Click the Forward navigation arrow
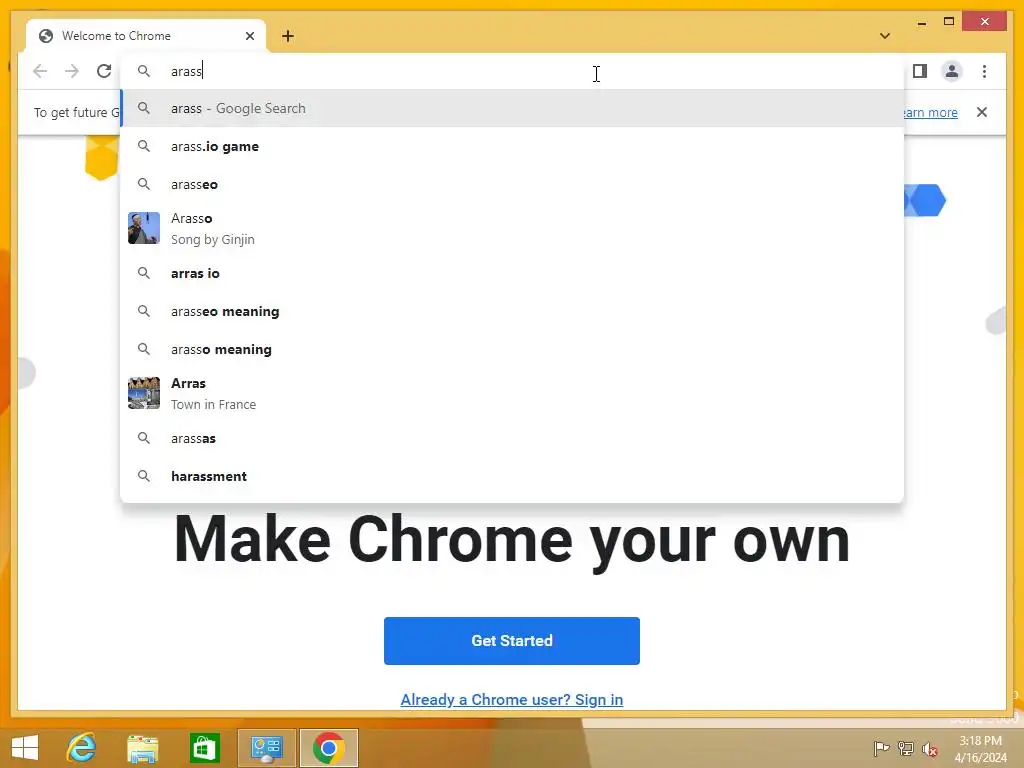Image resolution: width=1024 pixels, height=768 pixels. pos(72,71)
